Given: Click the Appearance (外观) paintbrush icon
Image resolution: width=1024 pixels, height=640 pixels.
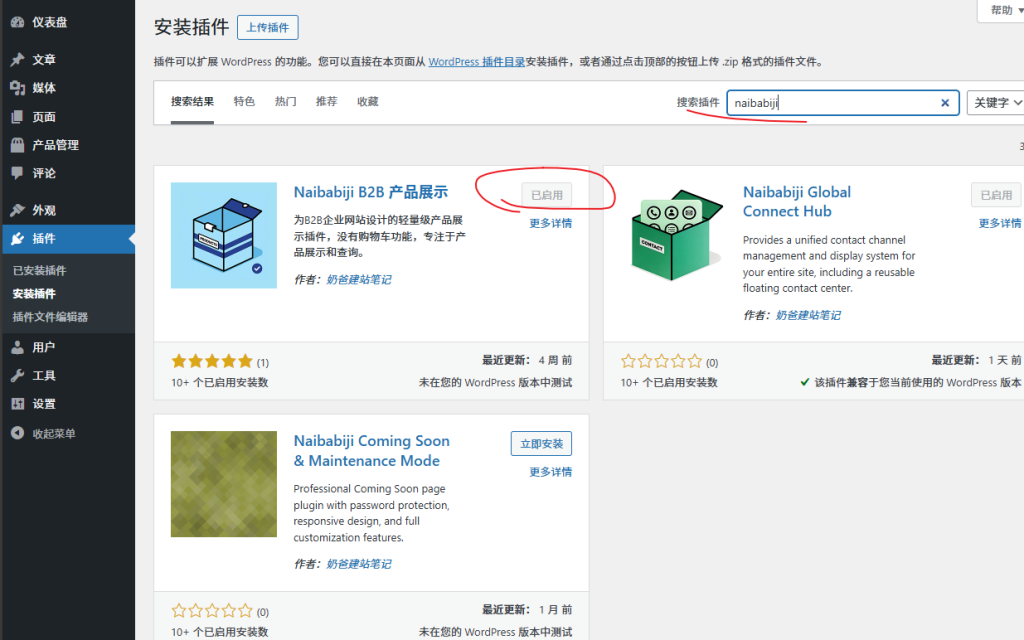Looking at the screenshot, I should 17,211.
